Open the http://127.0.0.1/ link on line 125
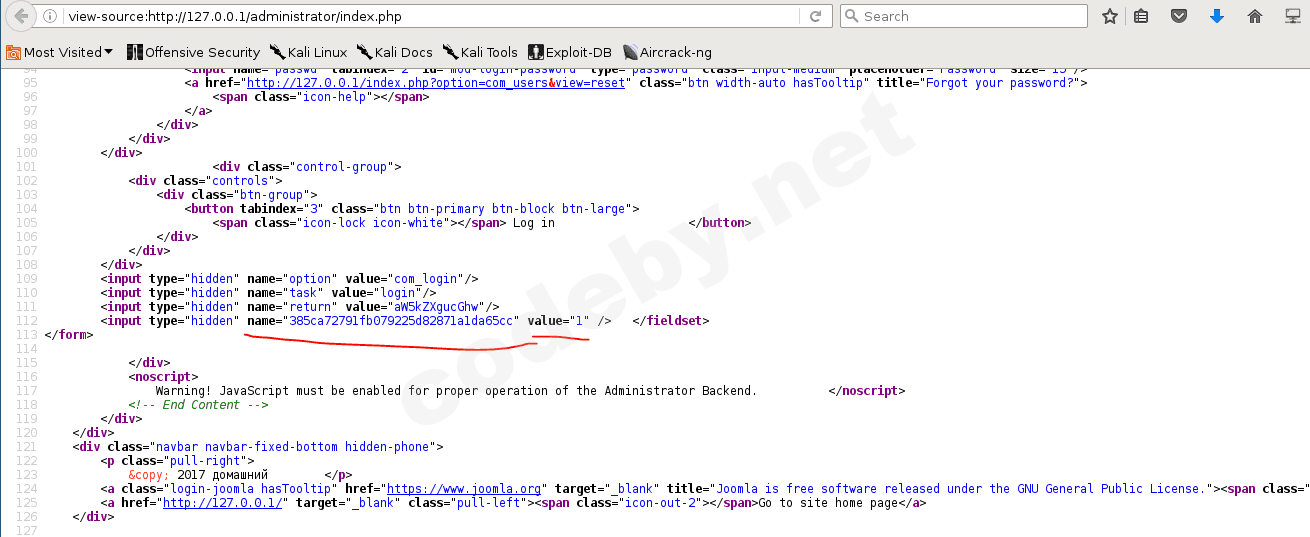Viewport: 1310px width, 537px height. (x=225, y=503)
